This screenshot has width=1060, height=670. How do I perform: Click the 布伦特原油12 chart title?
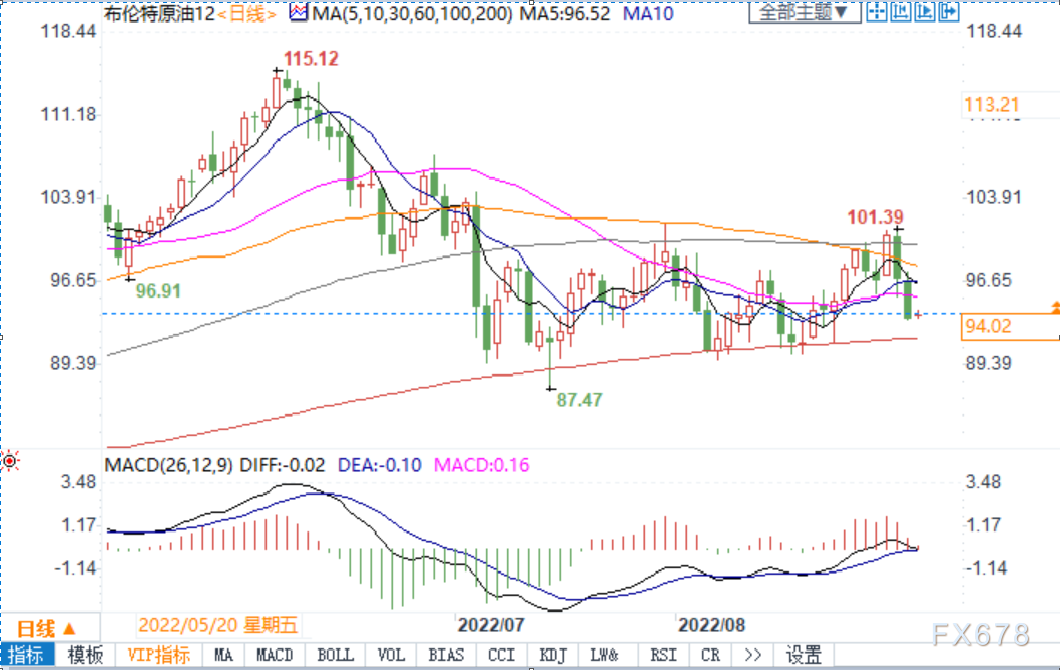(x=160, y=14)
